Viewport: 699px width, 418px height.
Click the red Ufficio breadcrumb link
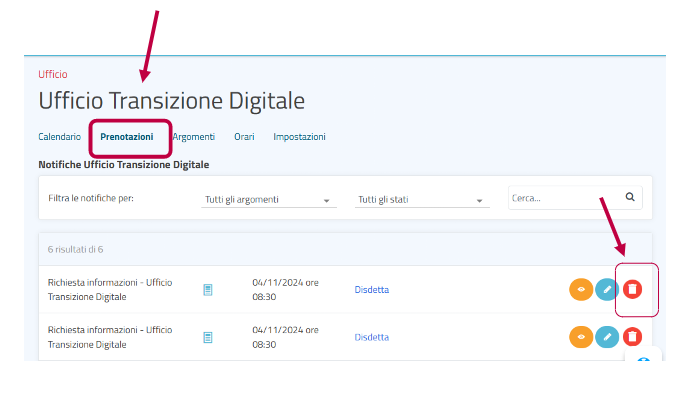coord(53,75)
